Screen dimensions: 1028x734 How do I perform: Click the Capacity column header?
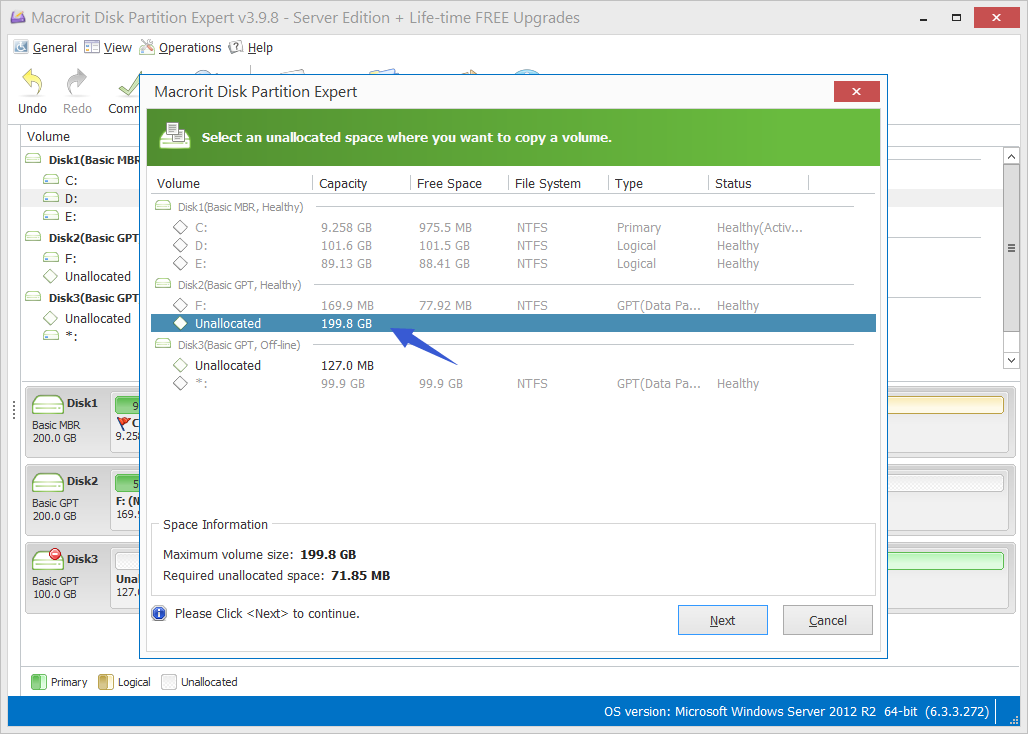pos(361,184)
